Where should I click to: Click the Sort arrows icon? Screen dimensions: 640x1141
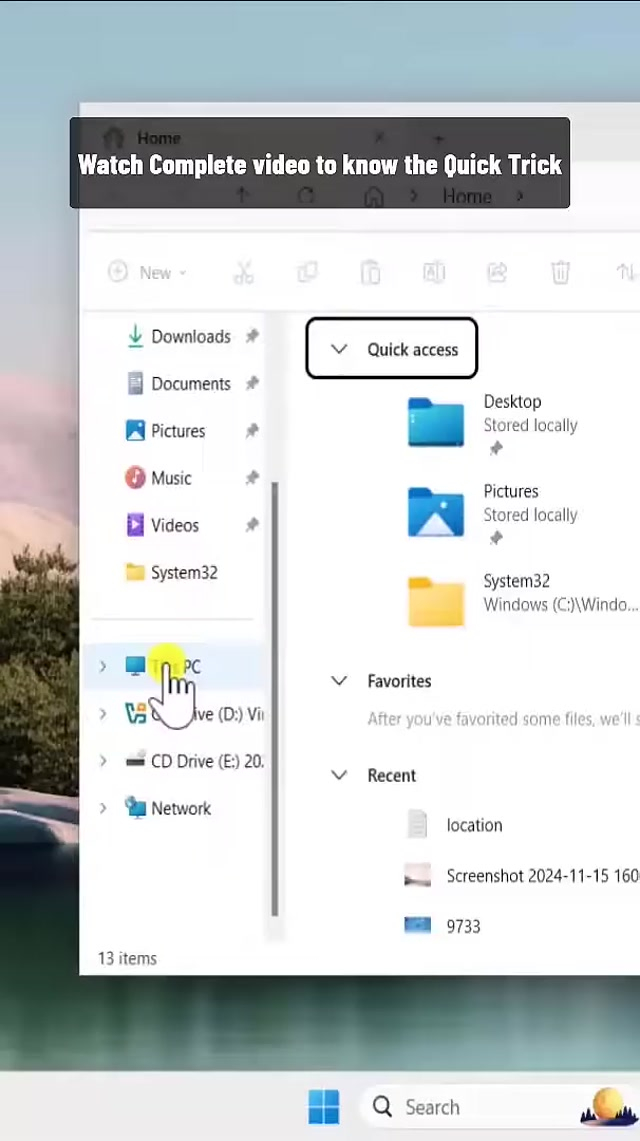click(x=625, y=272)
